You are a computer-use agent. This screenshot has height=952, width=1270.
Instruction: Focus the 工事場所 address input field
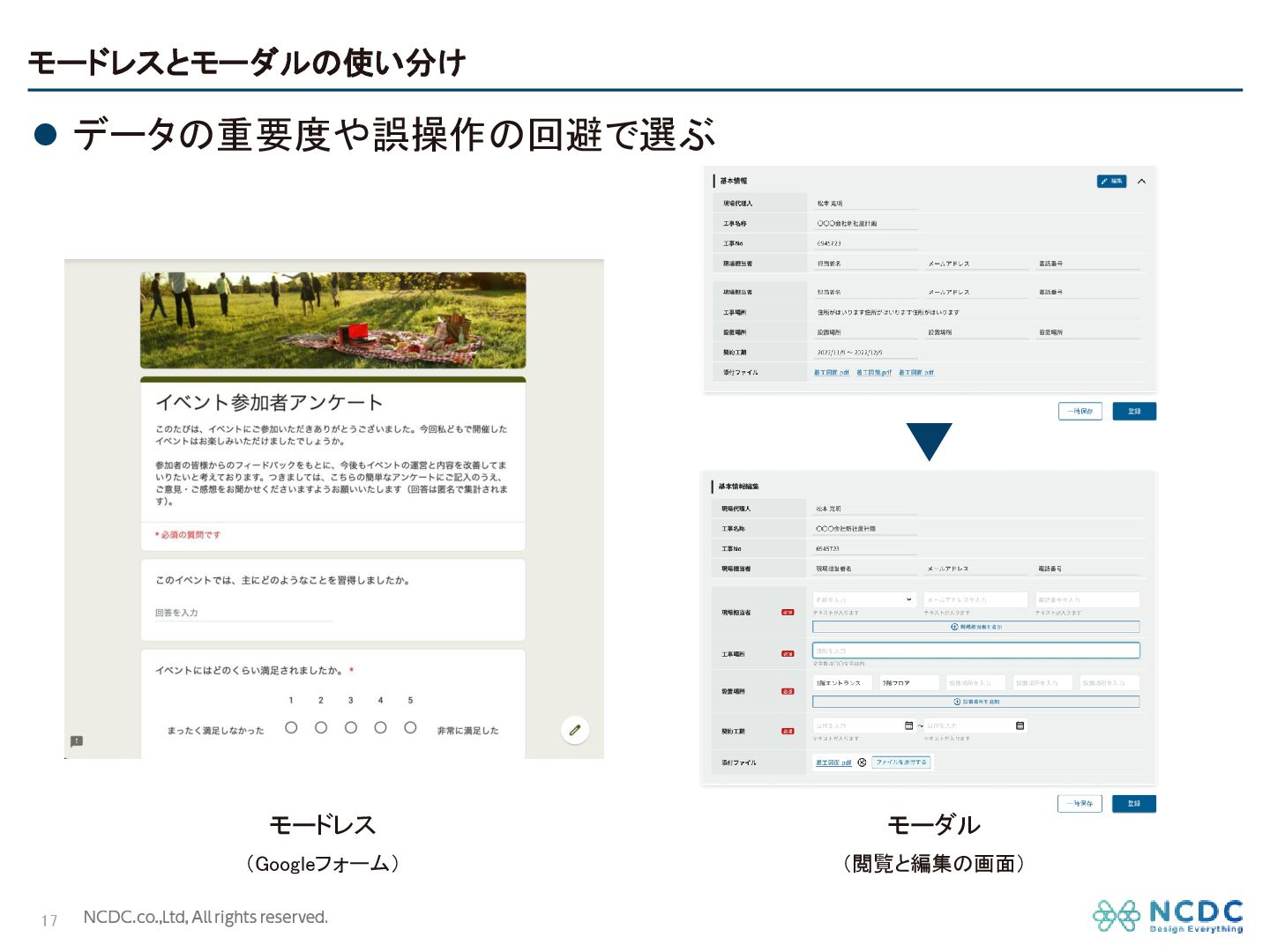point(975,651)
